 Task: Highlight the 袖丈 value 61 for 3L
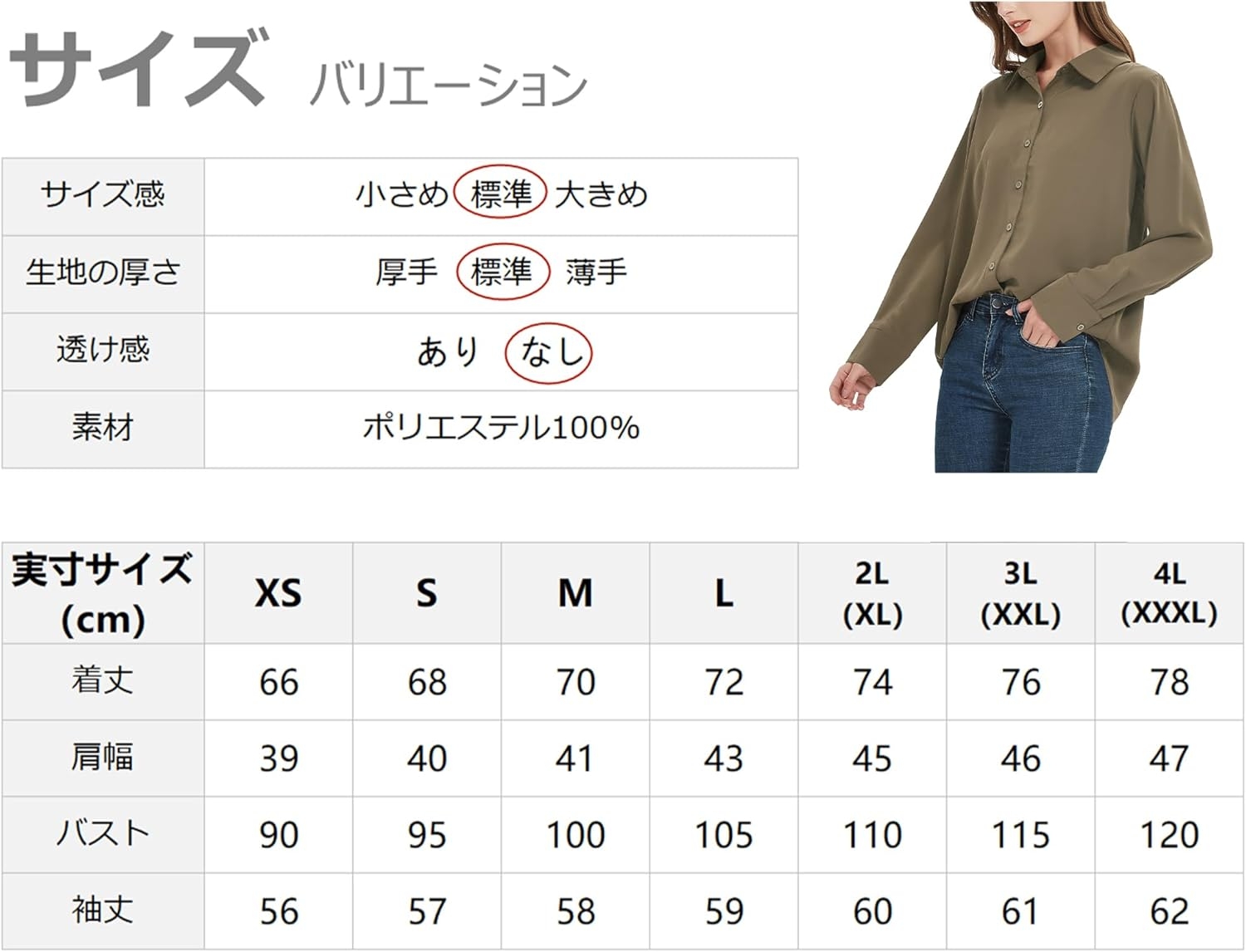[x=1021, y=912]
